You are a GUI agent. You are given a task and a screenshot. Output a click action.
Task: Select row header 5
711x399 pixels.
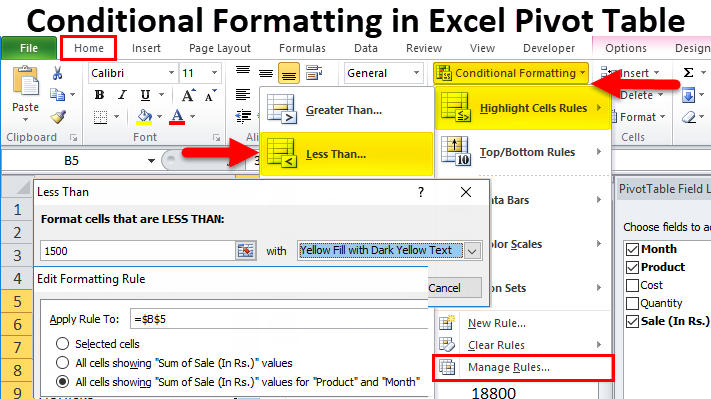[17, 301]
